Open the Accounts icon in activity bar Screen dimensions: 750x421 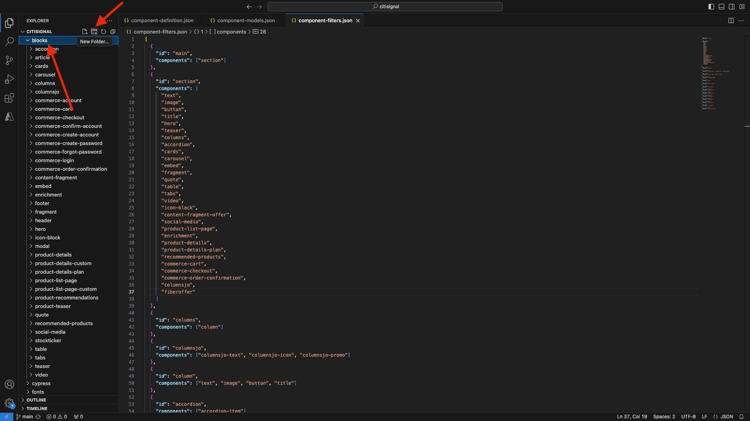9,384
